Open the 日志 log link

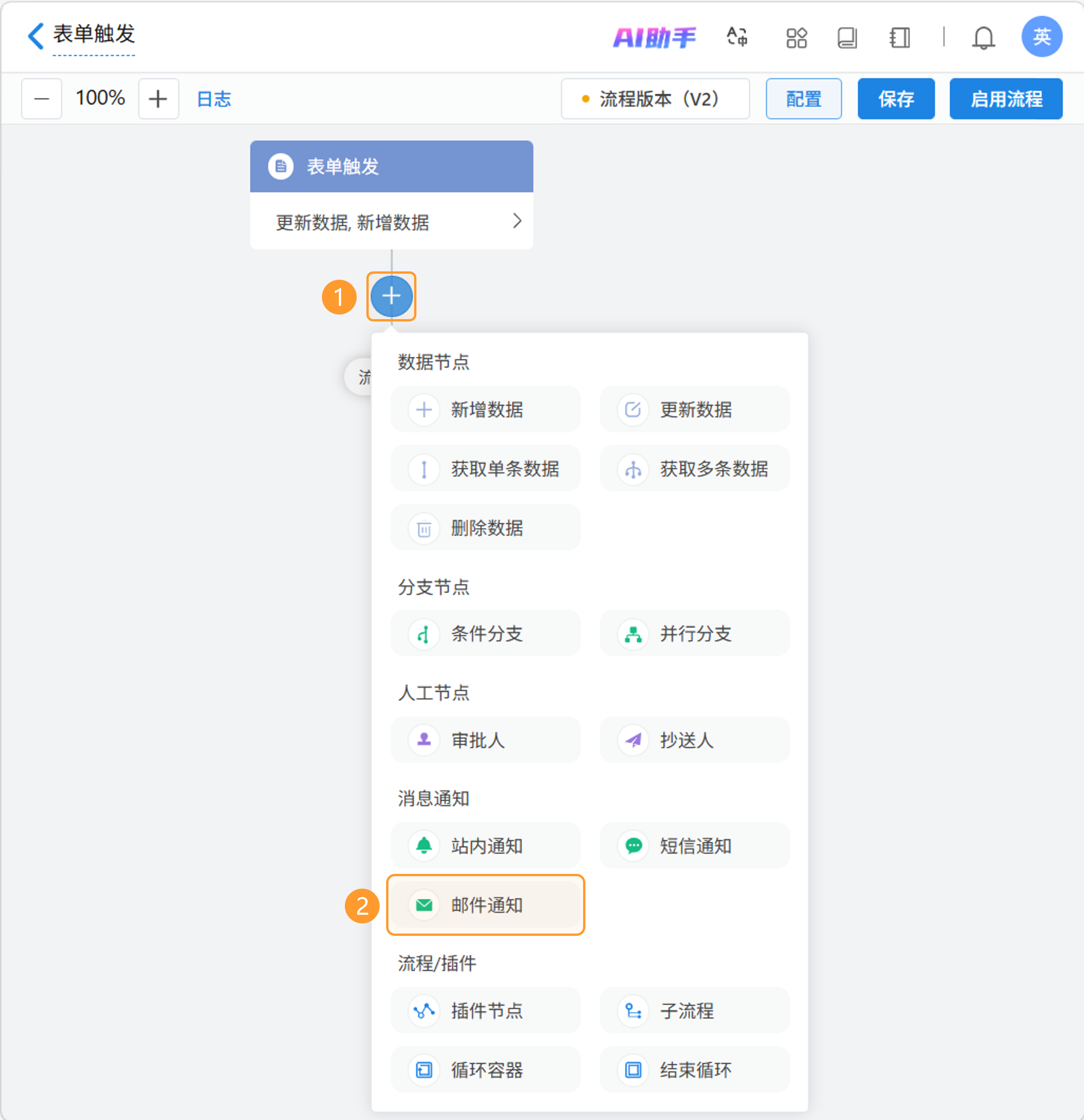213,99
